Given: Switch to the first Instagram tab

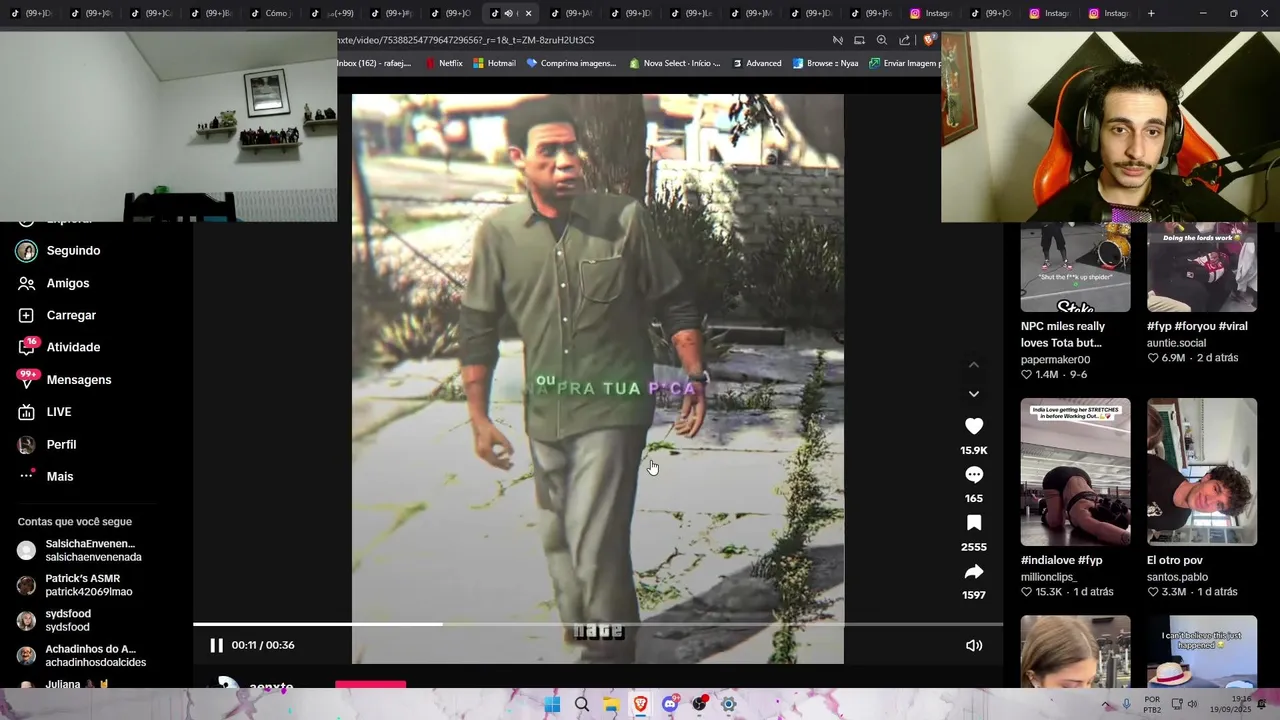Looking at the screenshot, I should point(931,13).
